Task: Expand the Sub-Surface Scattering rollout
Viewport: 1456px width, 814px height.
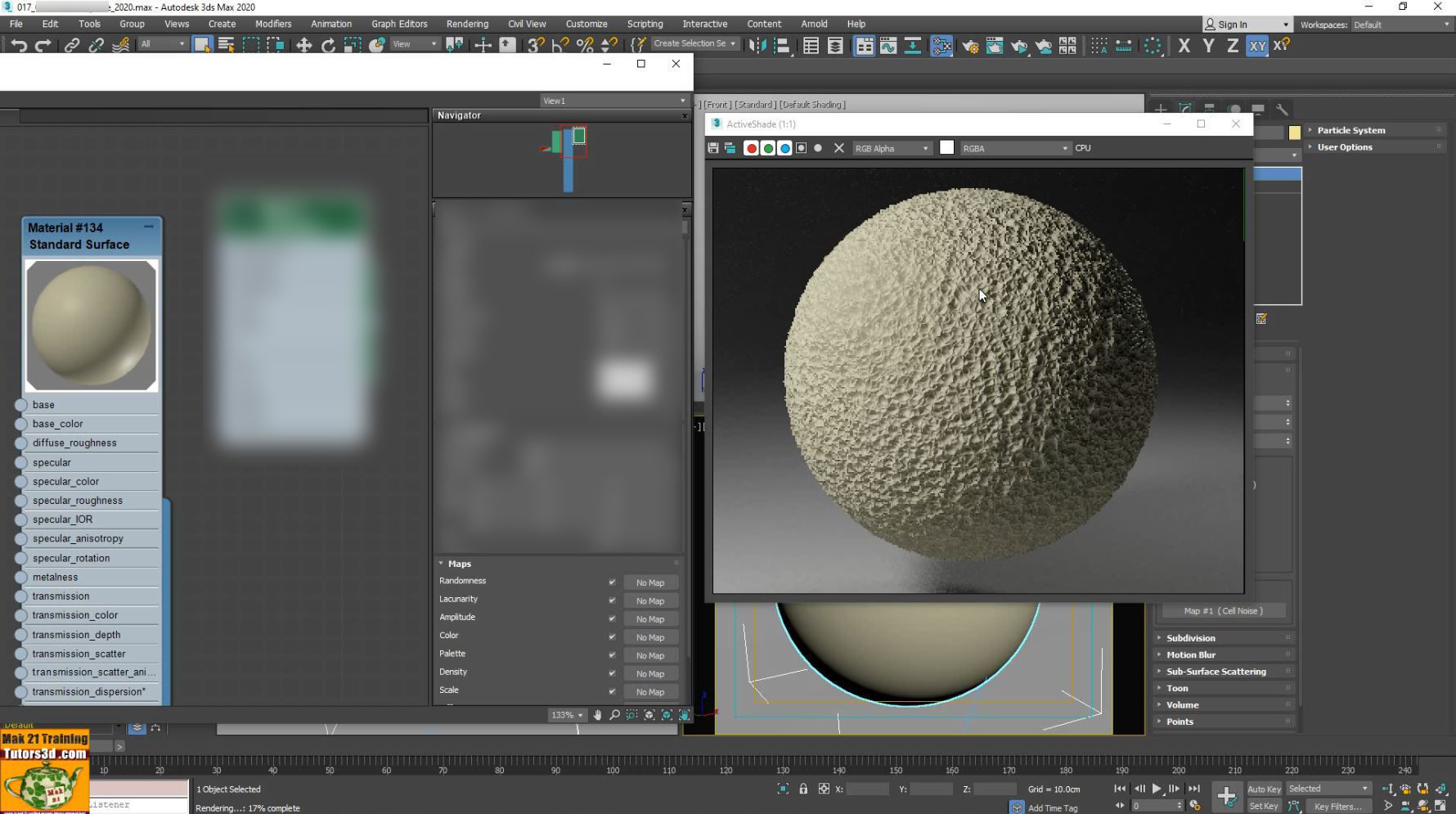Action: 1216,671
